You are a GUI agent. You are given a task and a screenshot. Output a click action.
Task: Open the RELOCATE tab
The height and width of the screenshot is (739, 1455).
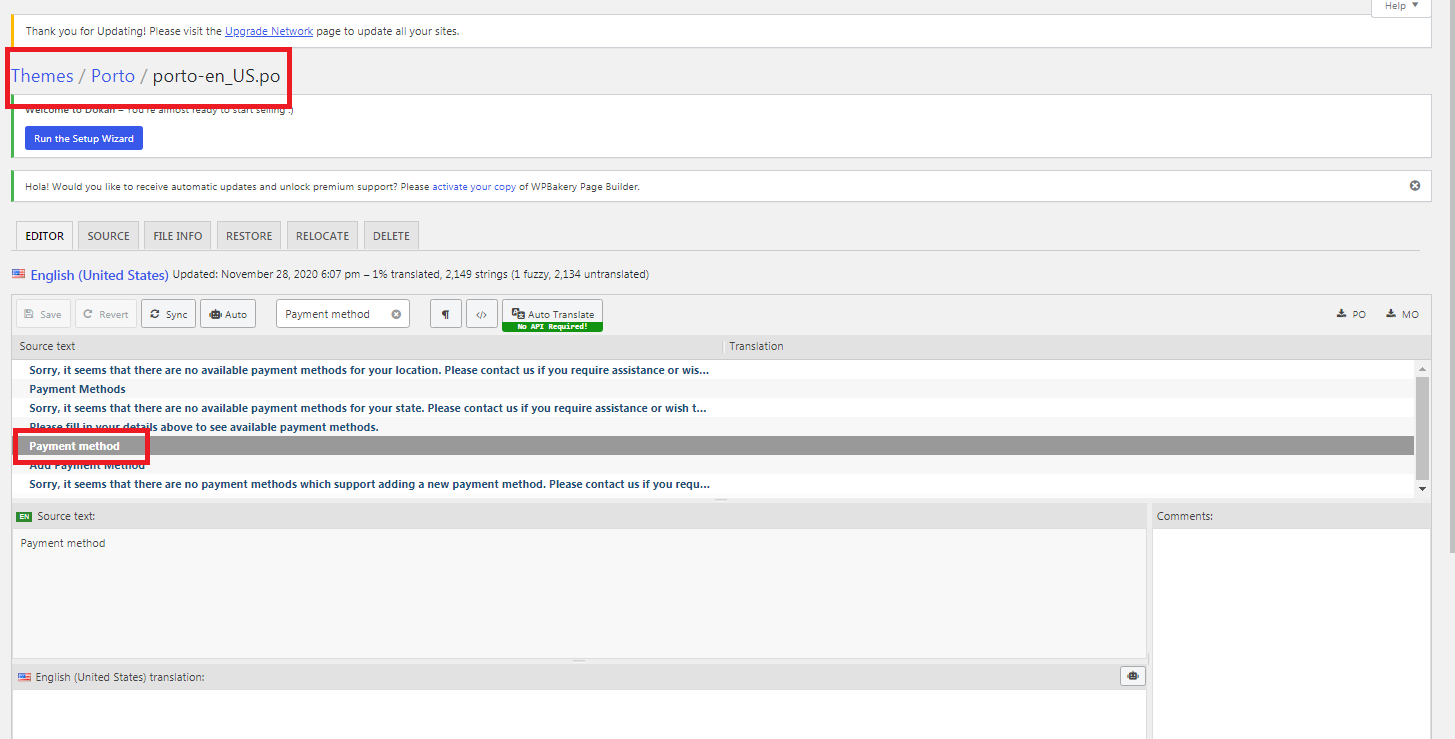(323, 236)
